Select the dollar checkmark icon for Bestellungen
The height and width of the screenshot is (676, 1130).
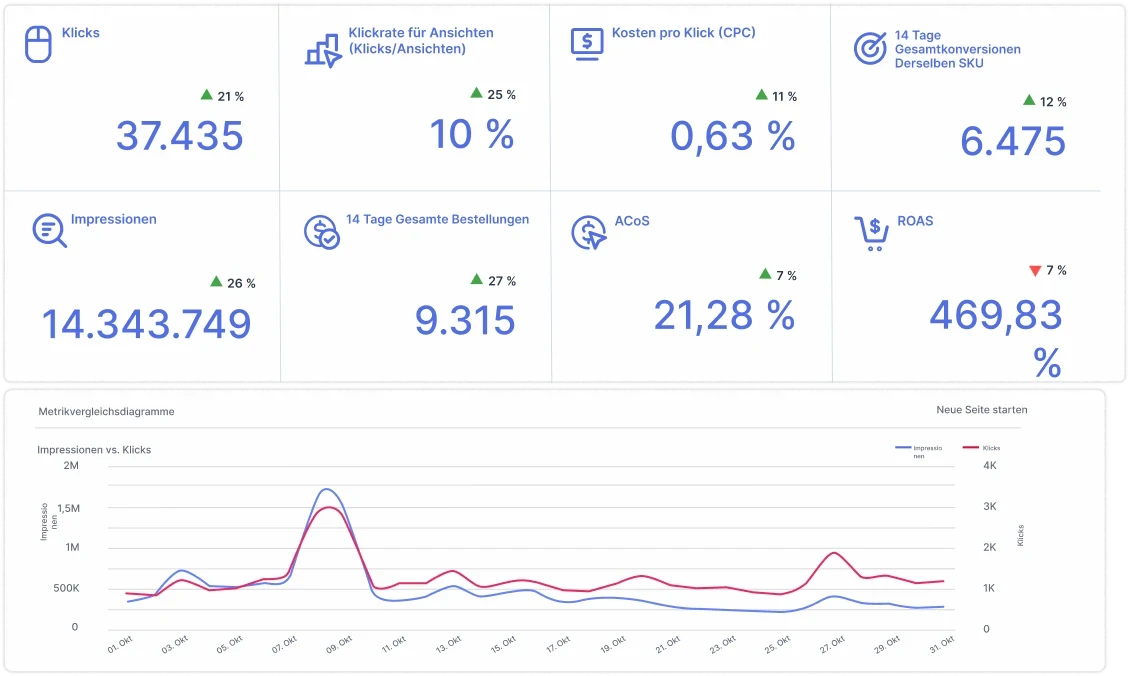pos(321,232)
